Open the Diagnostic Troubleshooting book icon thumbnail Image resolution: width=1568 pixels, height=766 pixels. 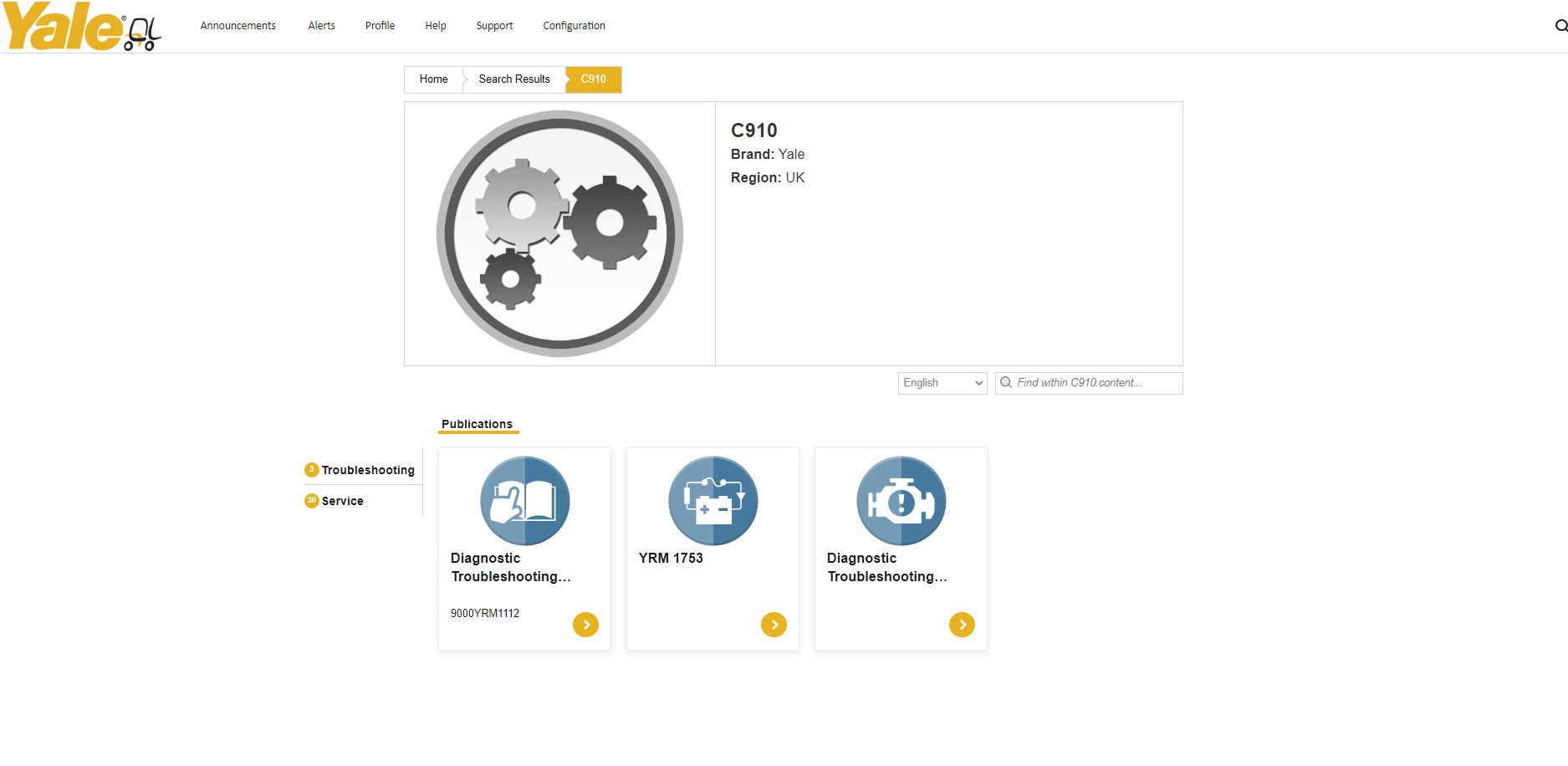click(524, 500)
